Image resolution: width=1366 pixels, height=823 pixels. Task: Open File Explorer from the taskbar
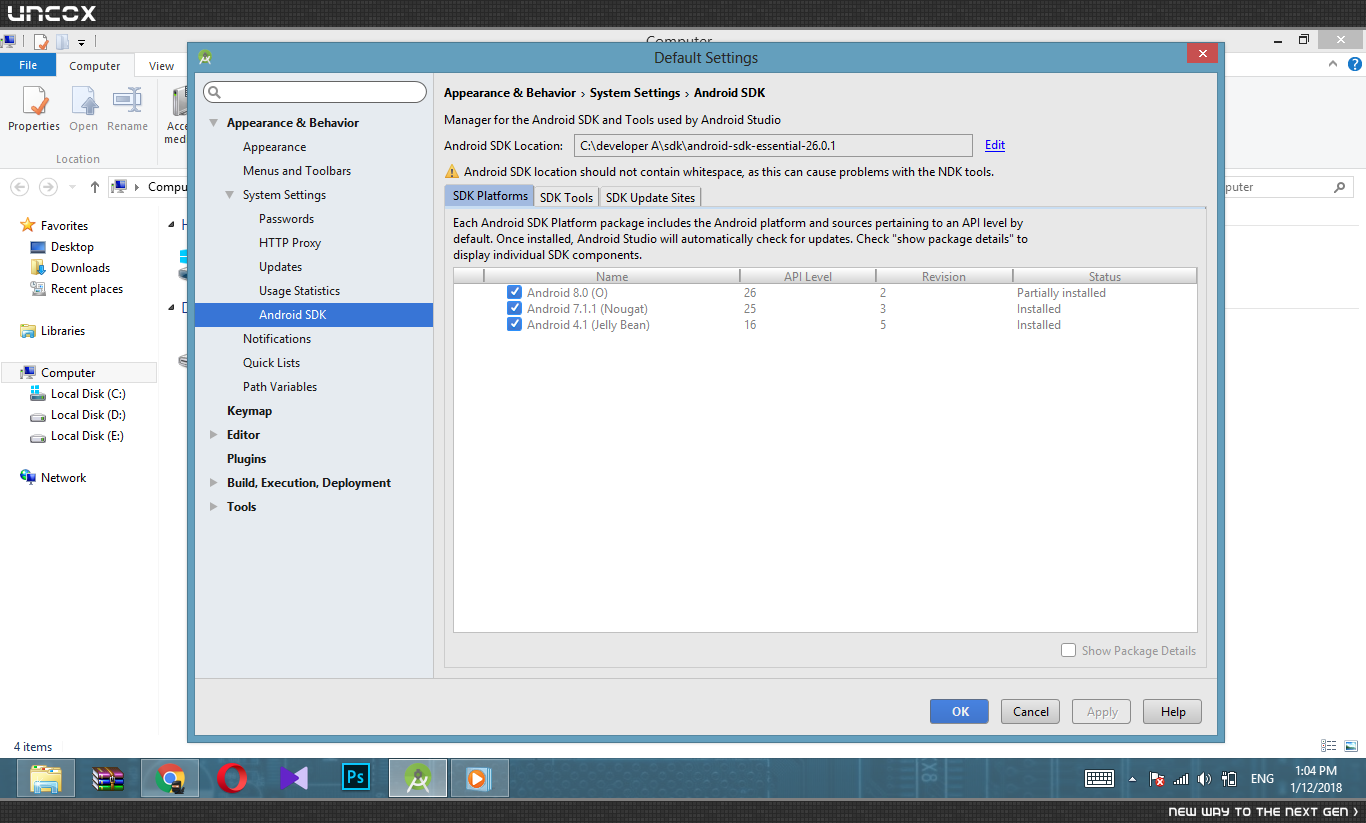pyautogui.click(x=46, y=778)
